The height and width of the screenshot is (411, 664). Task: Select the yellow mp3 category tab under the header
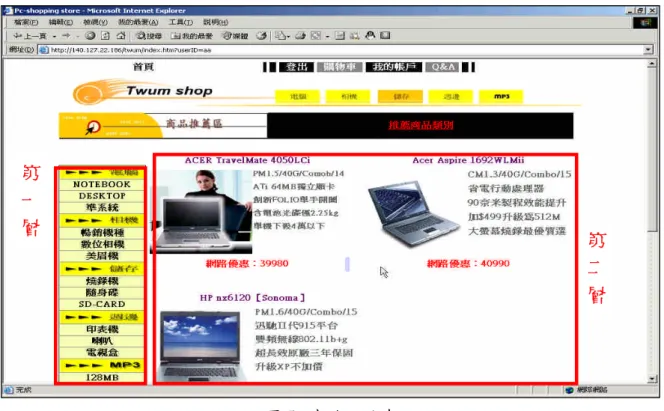(x=501, y=97)
